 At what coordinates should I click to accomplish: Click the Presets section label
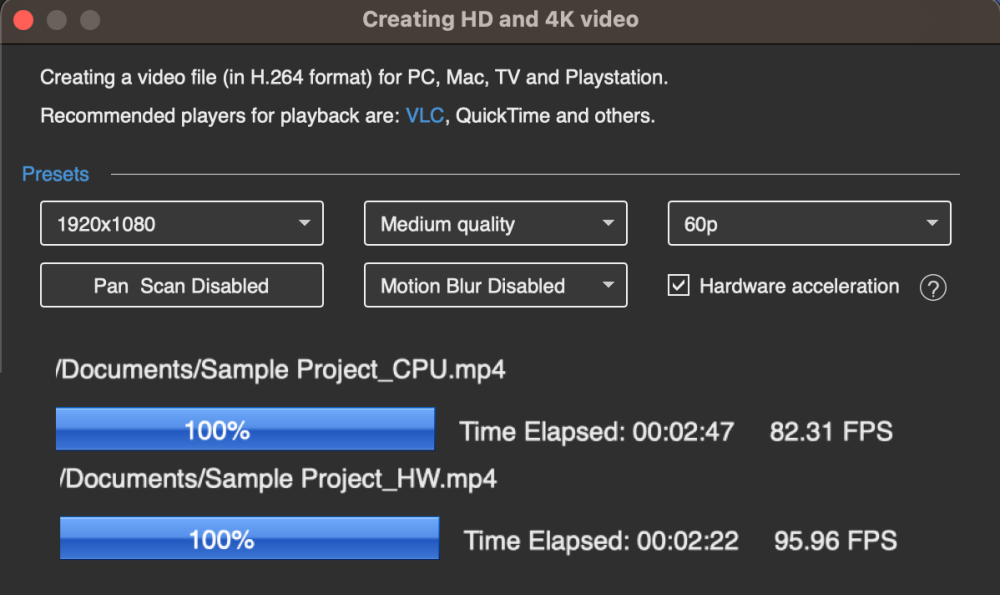(x=55, y=174)
